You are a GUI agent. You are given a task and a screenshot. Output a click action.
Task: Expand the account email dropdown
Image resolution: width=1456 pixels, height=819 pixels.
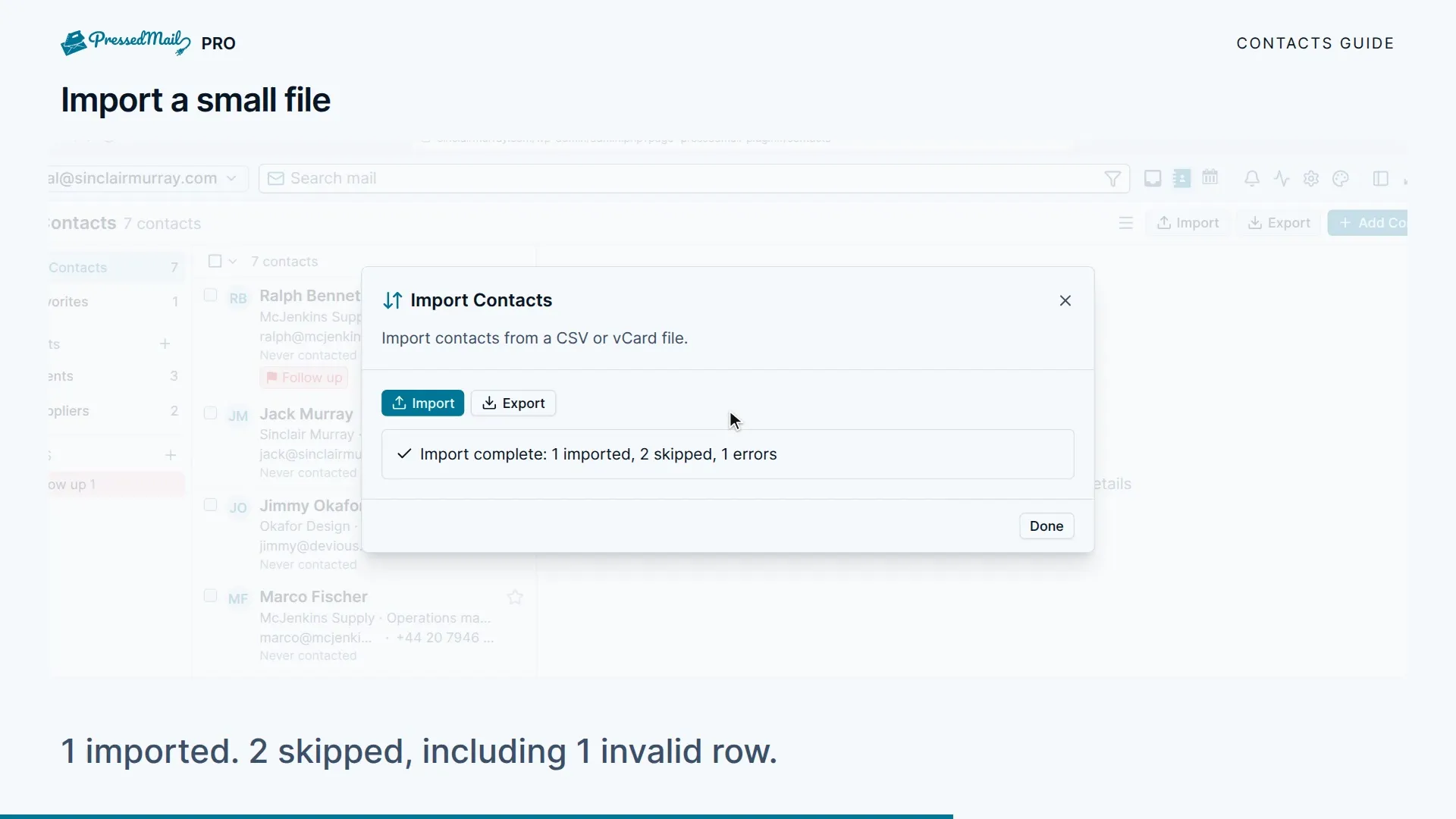147,179
